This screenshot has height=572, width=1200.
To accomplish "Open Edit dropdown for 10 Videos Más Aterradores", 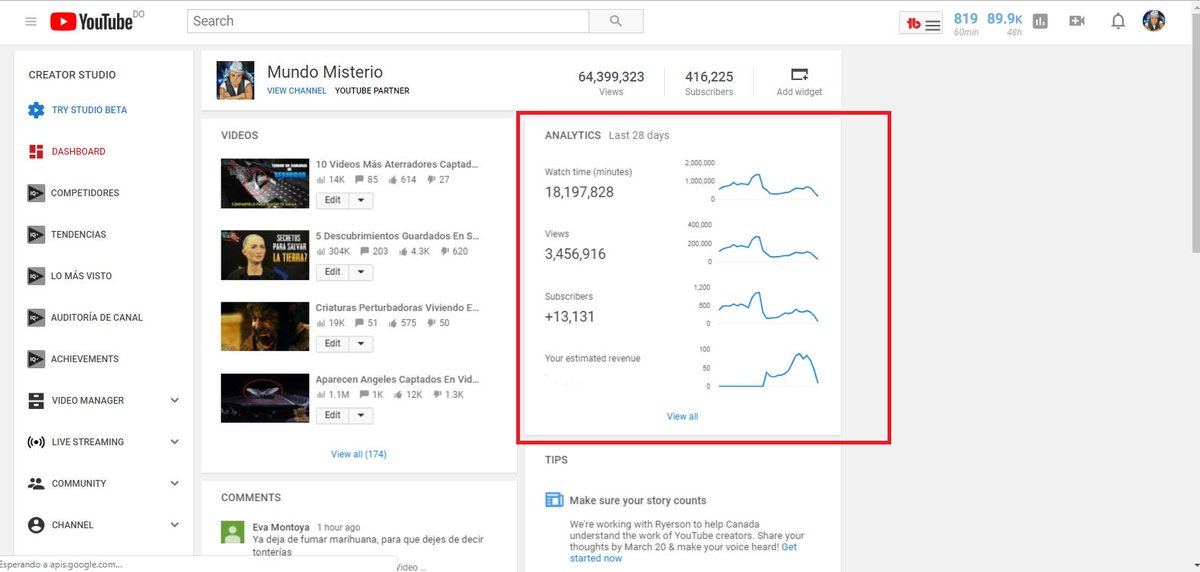I will [x=360, y=200].
